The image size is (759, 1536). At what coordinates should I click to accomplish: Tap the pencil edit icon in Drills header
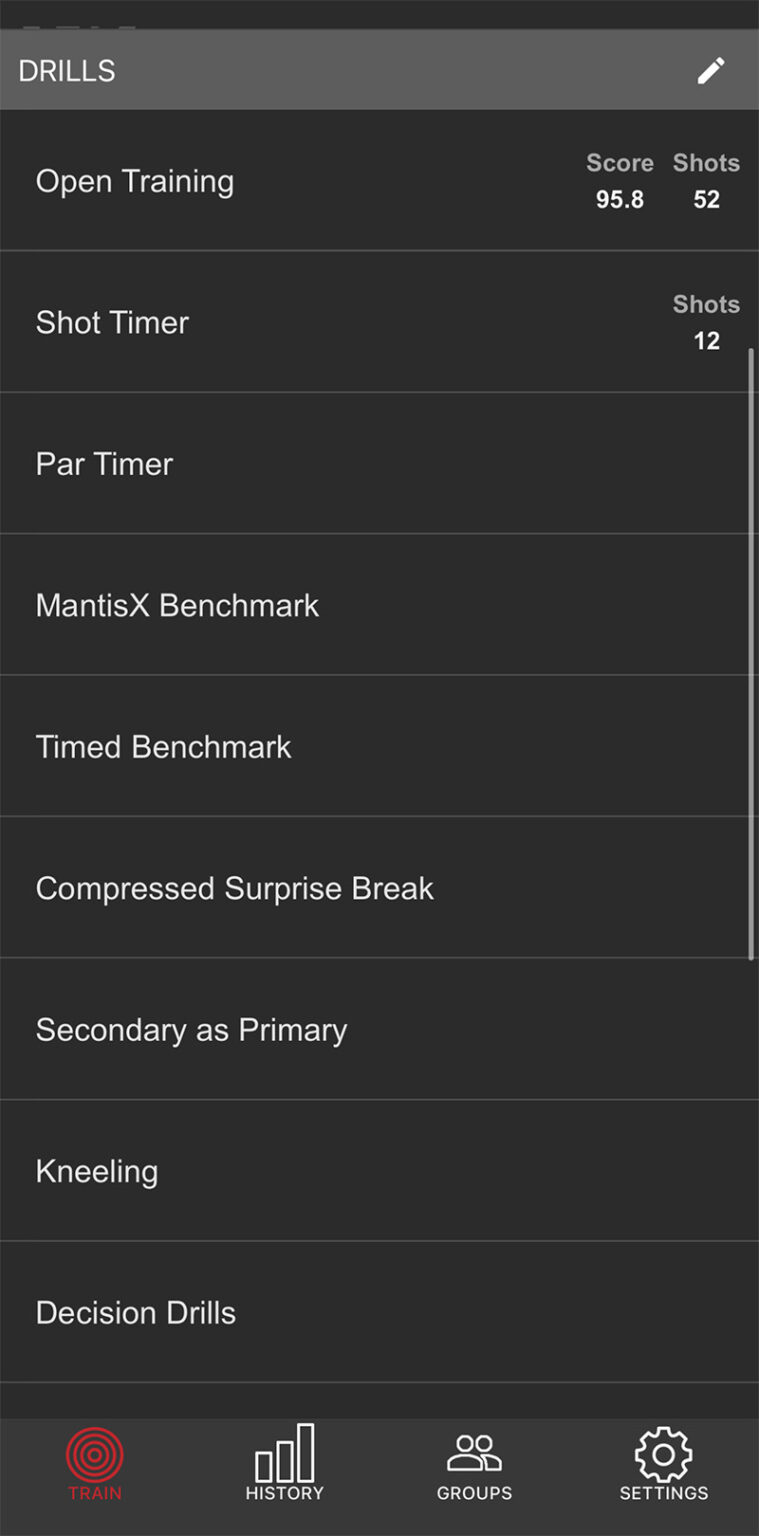point(710,70)
